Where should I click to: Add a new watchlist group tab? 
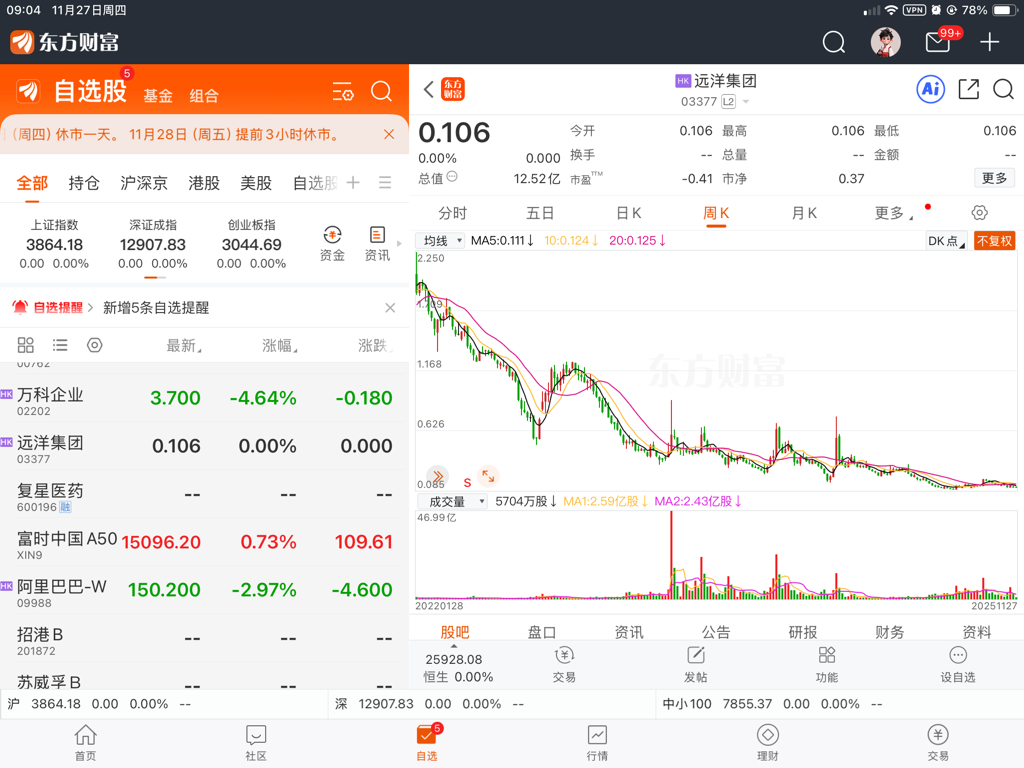pos(353,182)
